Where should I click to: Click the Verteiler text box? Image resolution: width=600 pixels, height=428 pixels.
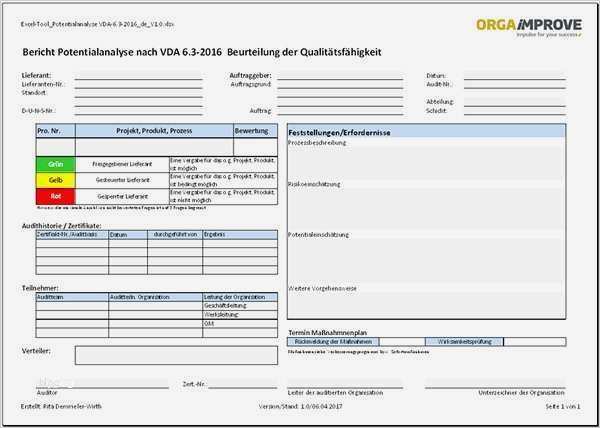tap(176, 355)
